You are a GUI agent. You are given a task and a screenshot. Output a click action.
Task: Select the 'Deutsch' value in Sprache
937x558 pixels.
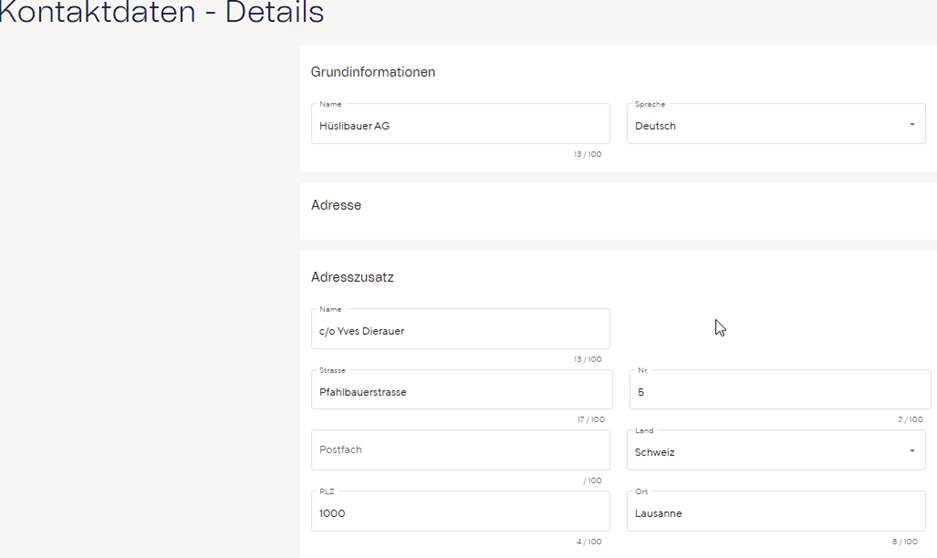coord(656,126)
